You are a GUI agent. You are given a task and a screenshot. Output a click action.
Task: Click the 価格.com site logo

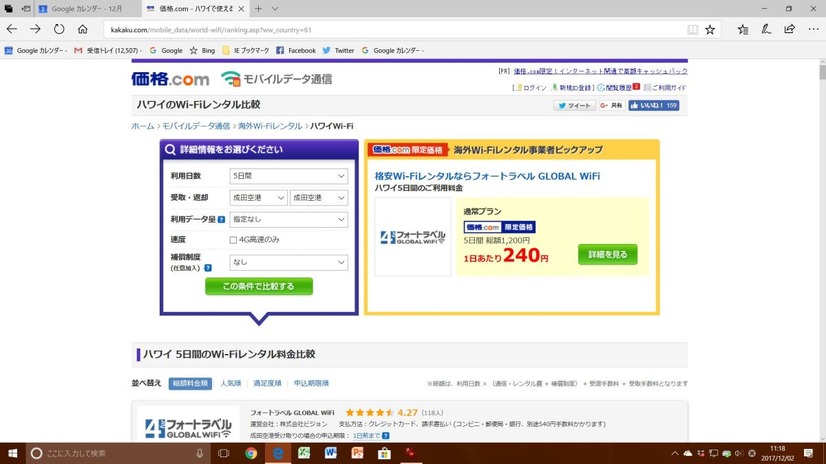pyautogui.click(x=170, y=79)
